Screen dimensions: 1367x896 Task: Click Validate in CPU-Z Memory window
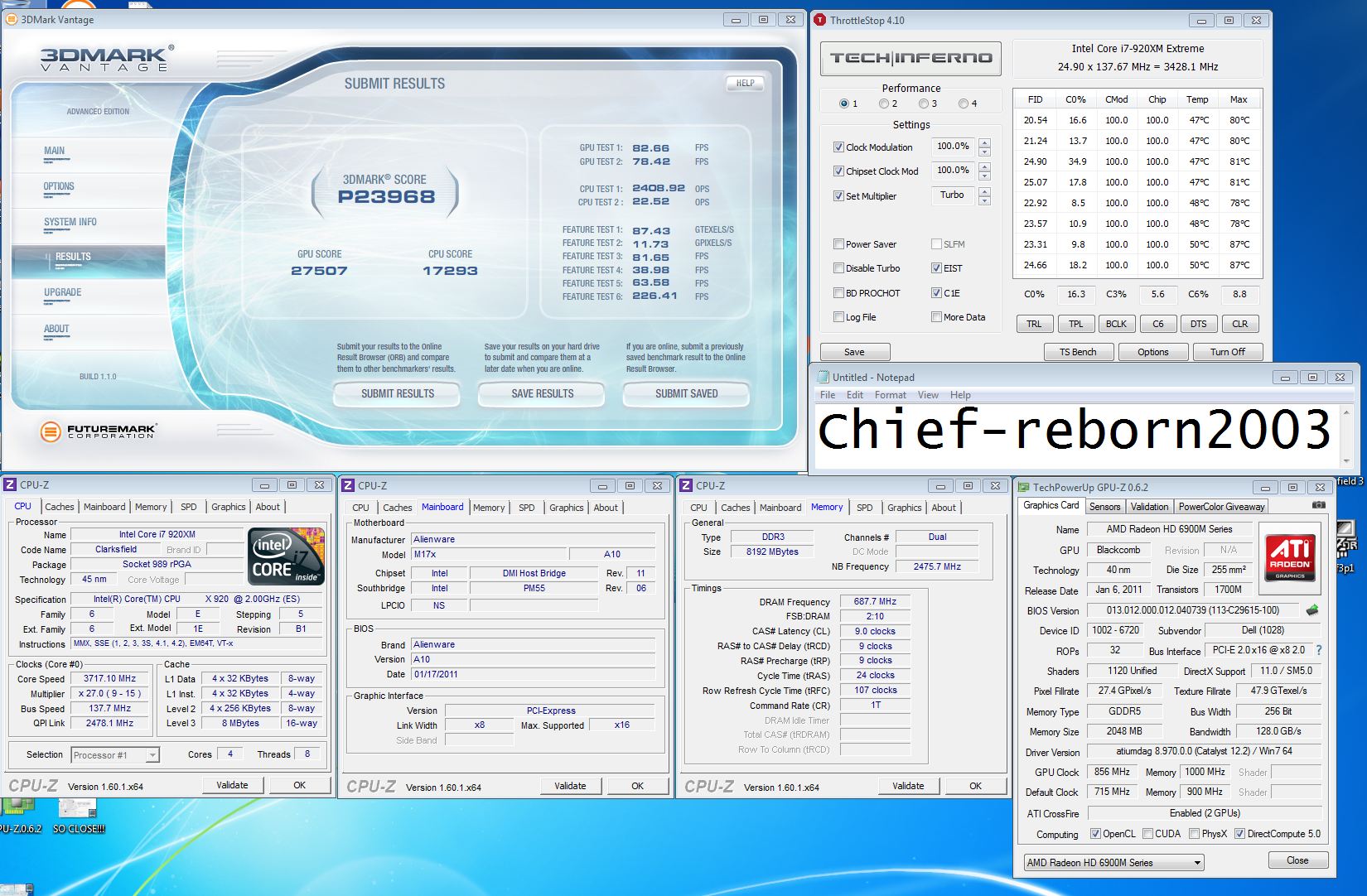click(x=908, y=786)
